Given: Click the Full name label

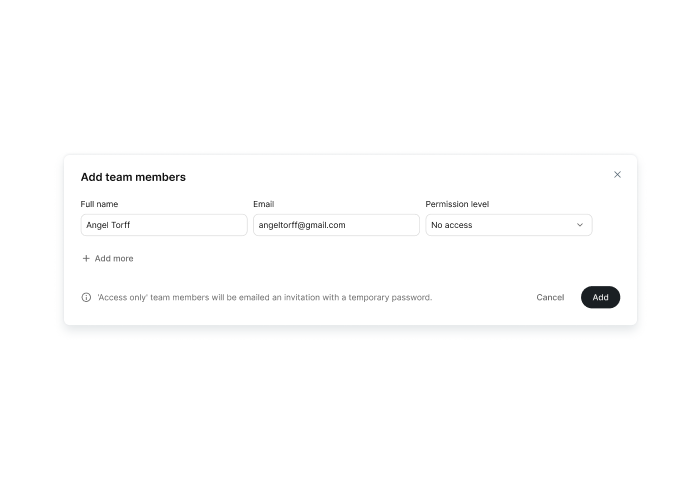Looking at the screenshot, I should 99,204.
